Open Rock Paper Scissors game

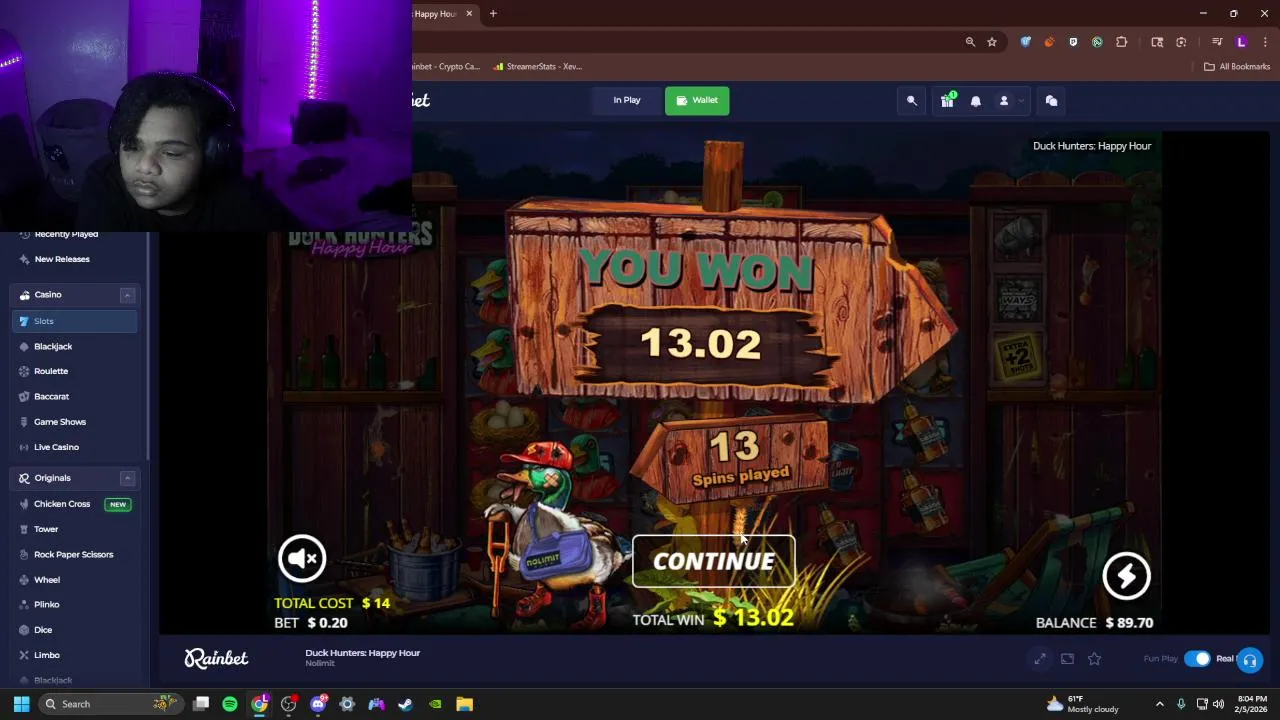point(73,554)
